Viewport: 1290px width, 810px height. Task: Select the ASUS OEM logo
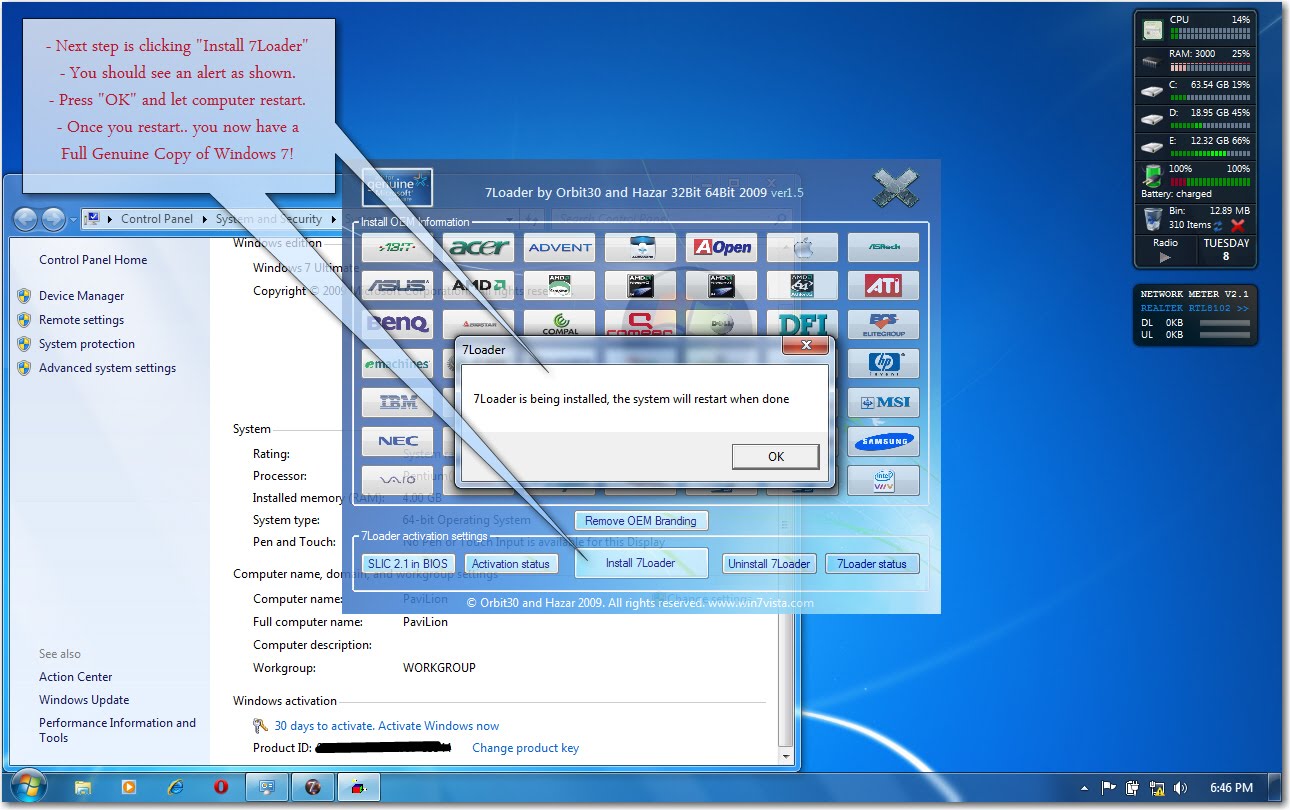[397, 285]
